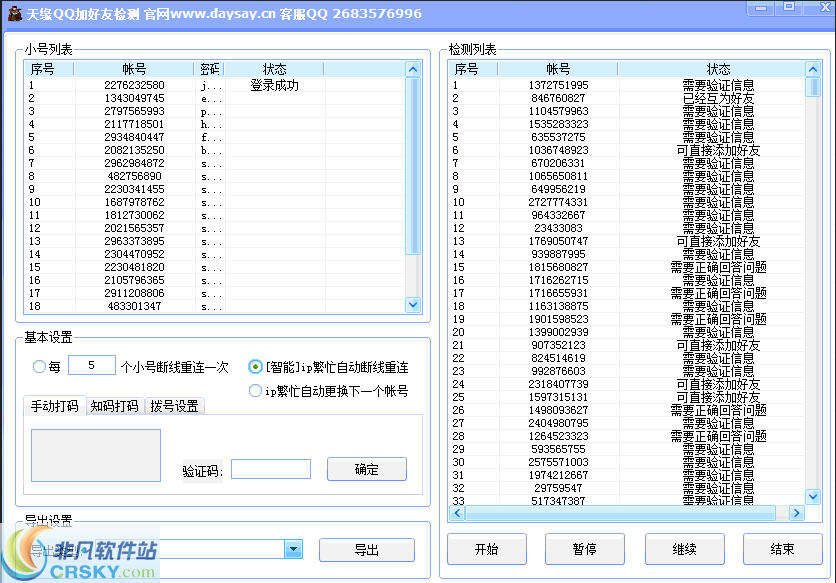
Task: Select account 2911208806 in 小号列表
Action: (x=134, y=293)
